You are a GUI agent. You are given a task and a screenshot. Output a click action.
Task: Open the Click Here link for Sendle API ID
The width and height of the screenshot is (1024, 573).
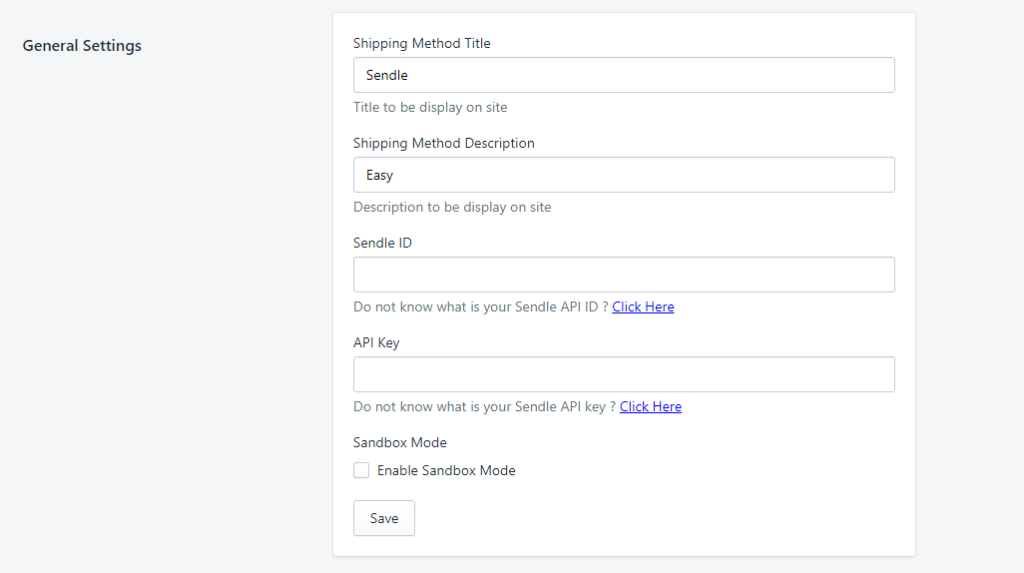pyautogui.click(x=643, y=306)
